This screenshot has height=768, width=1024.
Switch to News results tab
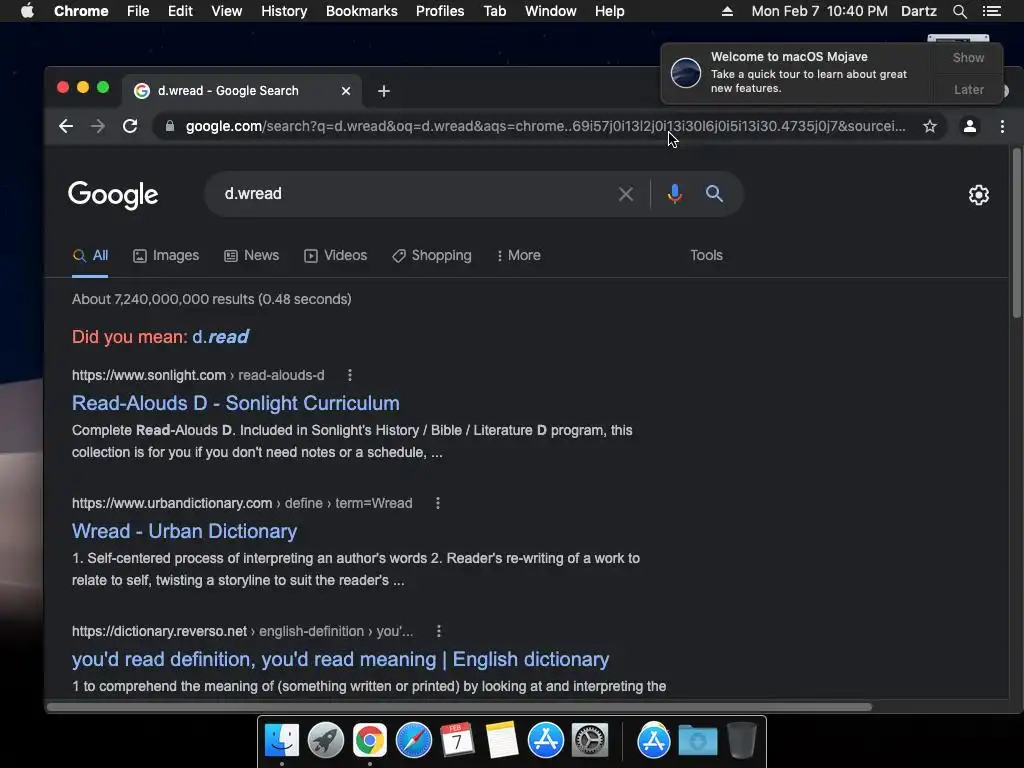(x=251, y=255)
